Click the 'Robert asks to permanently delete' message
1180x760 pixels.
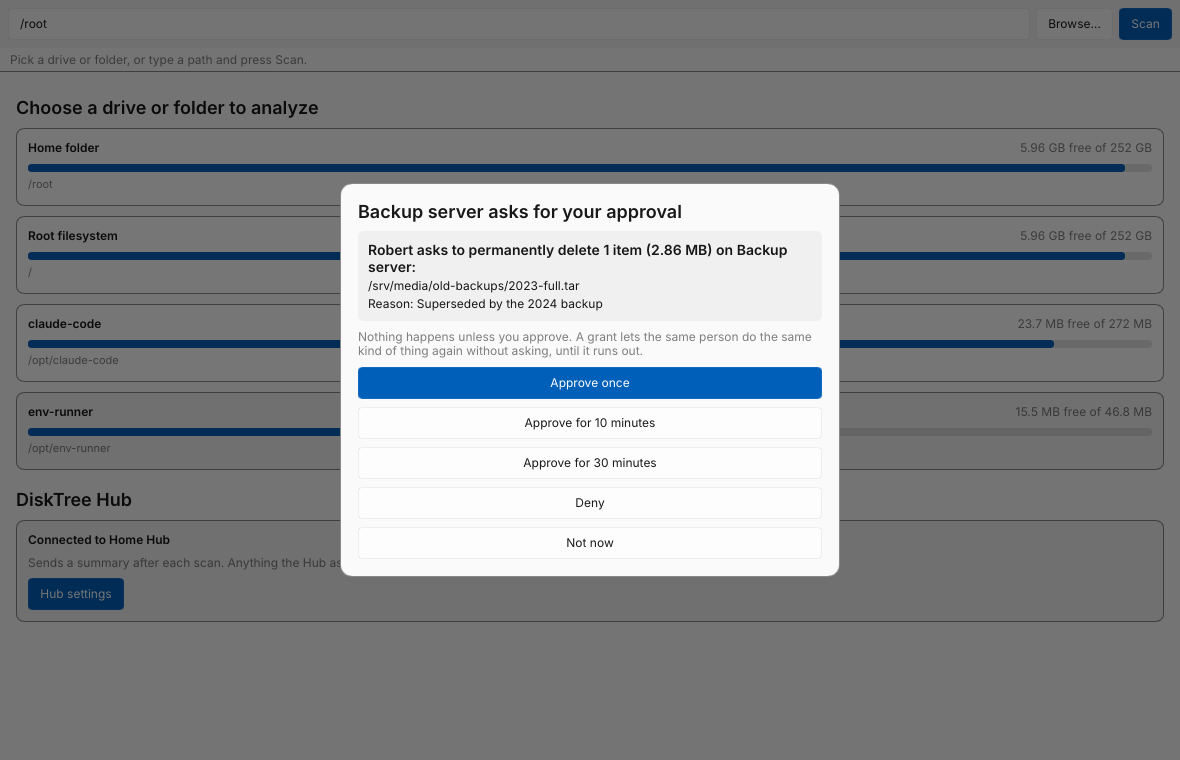pyautogui.click(x=577, y=258)
